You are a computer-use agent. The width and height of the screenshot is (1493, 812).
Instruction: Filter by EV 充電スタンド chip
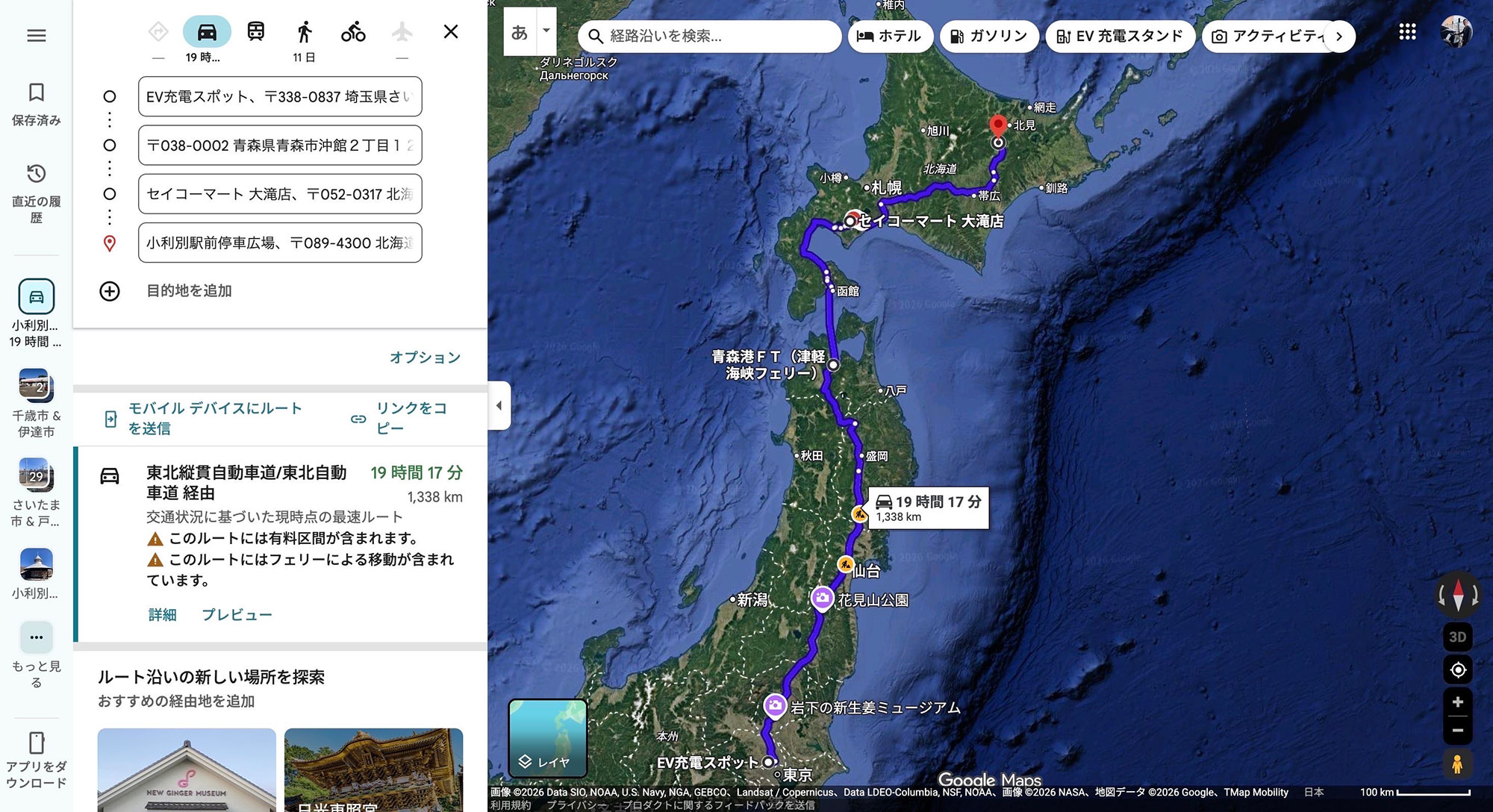click(1120, 36)
